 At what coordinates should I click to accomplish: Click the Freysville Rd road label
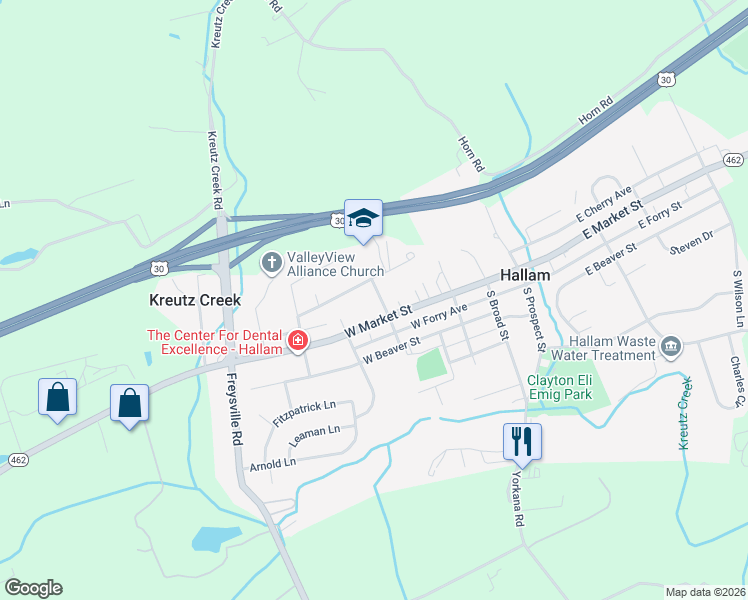pyautogui.click(x=234, y=409)
